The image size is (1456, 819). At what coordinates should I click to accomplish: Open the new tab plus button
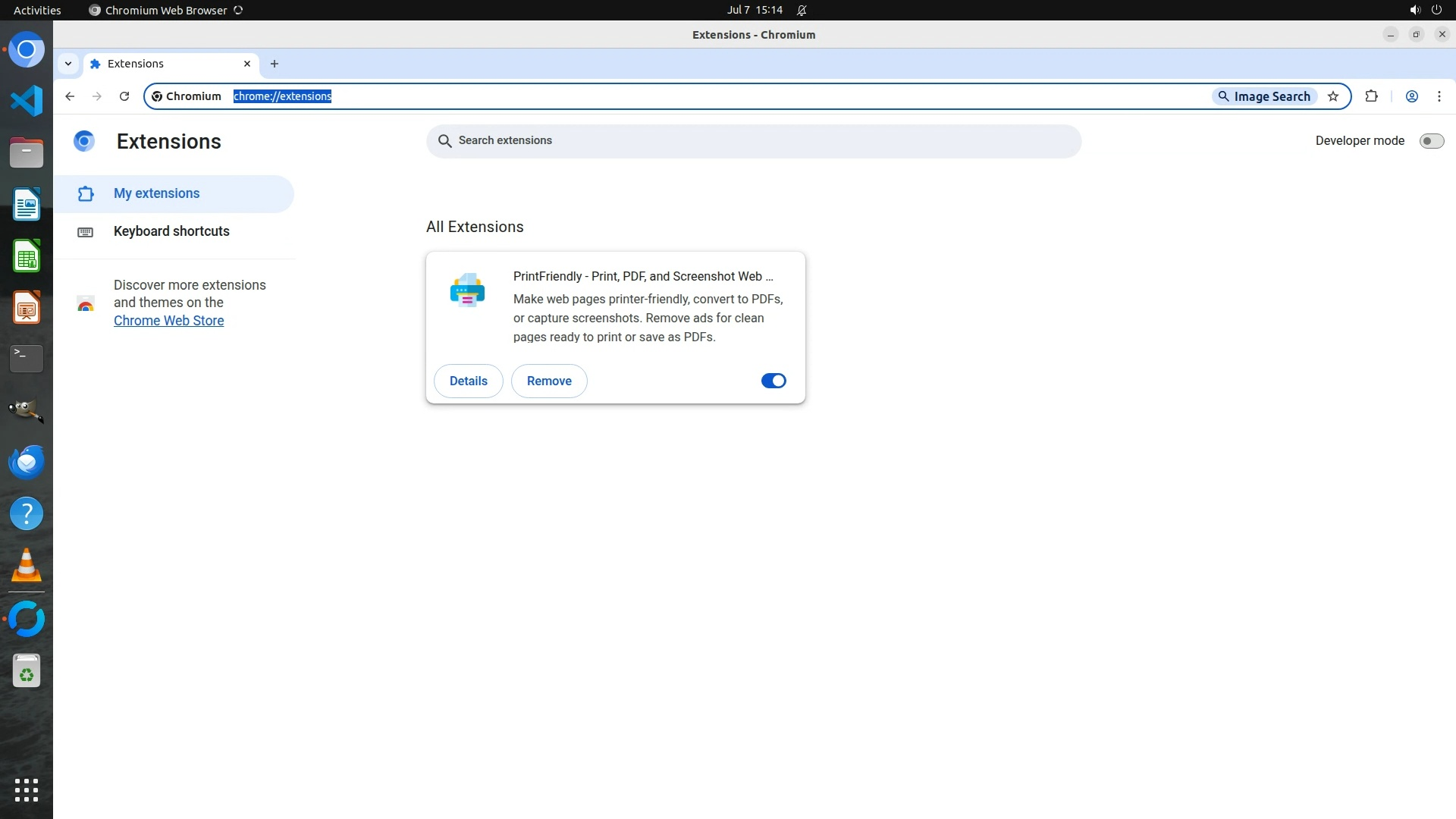pyautogui.click(x=275, y=64)
